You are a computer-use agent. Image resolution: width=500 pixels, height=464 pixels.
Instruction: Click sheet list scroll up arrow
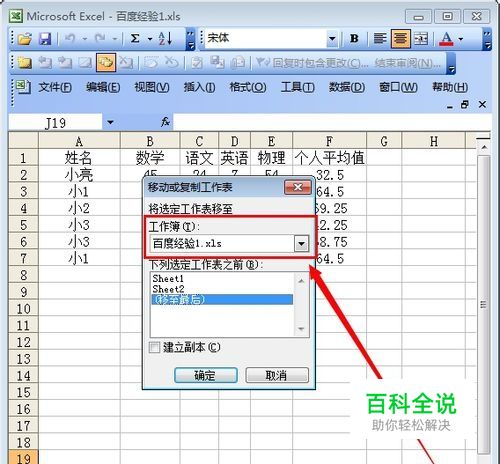point(301,281)
